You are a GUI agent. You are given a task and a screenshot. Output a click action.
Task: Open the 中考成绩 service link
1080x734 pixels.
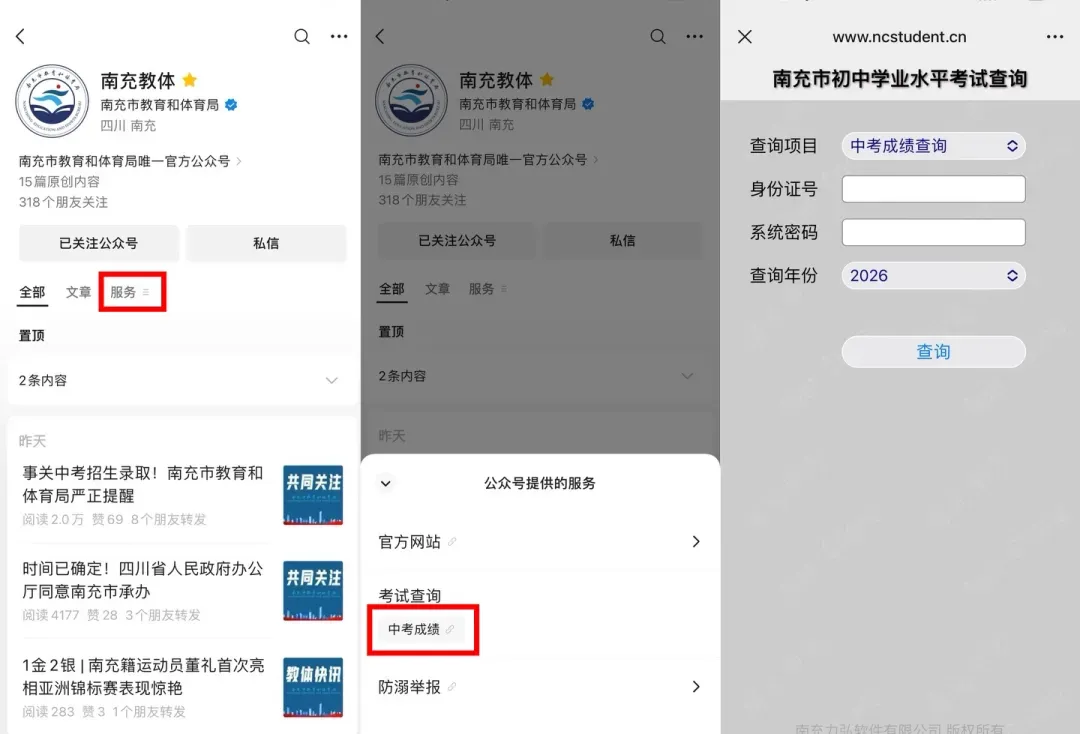pyautogui.click(x=421, y=629)
